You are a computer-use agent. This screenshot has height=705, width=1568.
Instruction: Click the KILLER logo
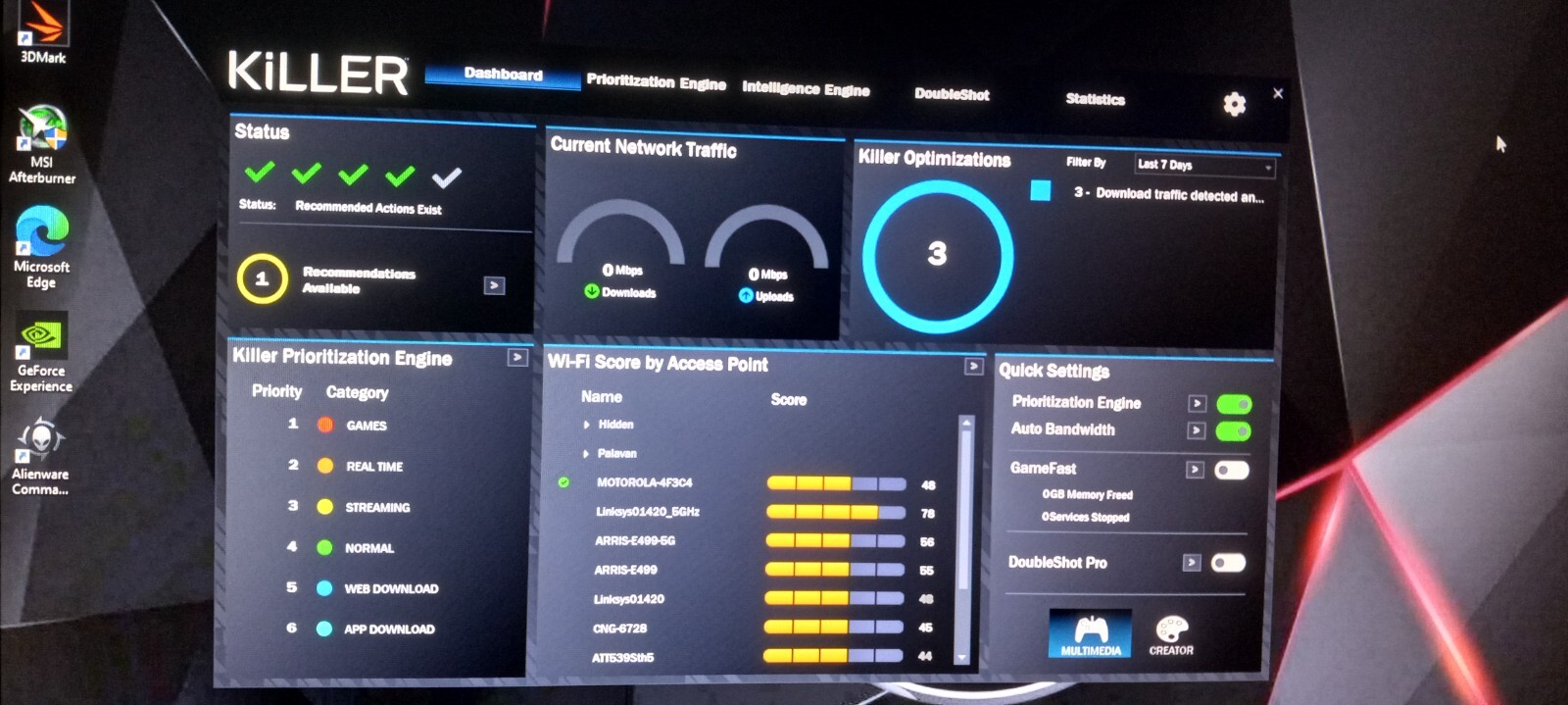[x=318, y=74]
